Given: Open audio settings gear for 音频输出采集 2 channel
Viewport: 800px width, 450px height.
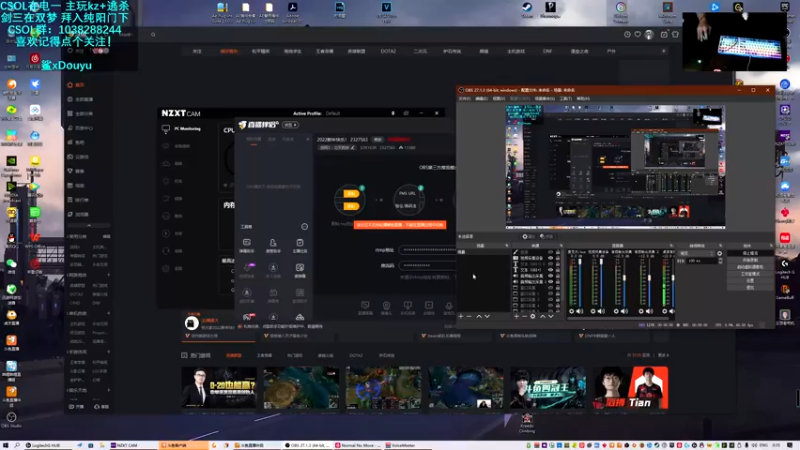Looking at the screenshot, I should pyautogui.click(x=641, y=311).
